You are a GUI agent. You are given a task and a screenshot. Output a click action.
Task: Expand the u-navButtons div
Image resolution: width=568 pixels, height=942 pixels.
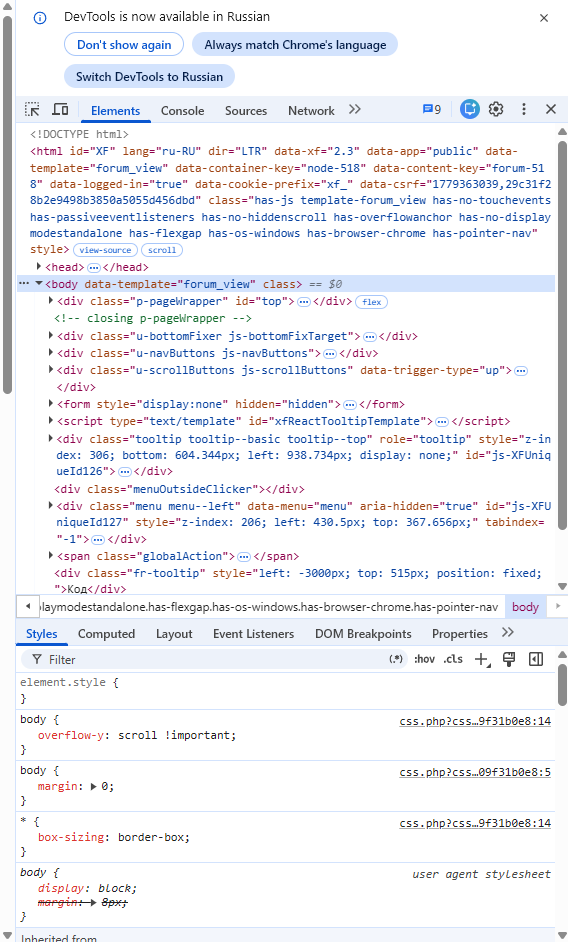click(51, 353)
